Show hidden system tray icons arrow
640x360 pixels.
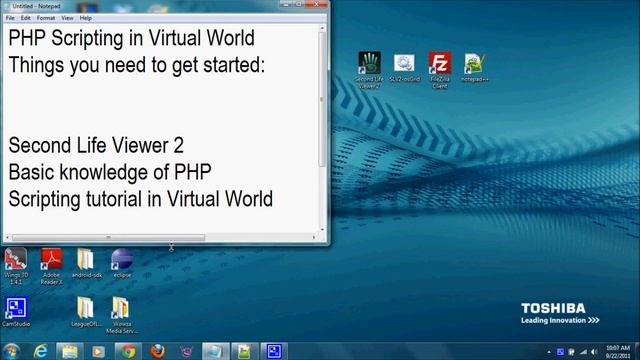[549, 352]
